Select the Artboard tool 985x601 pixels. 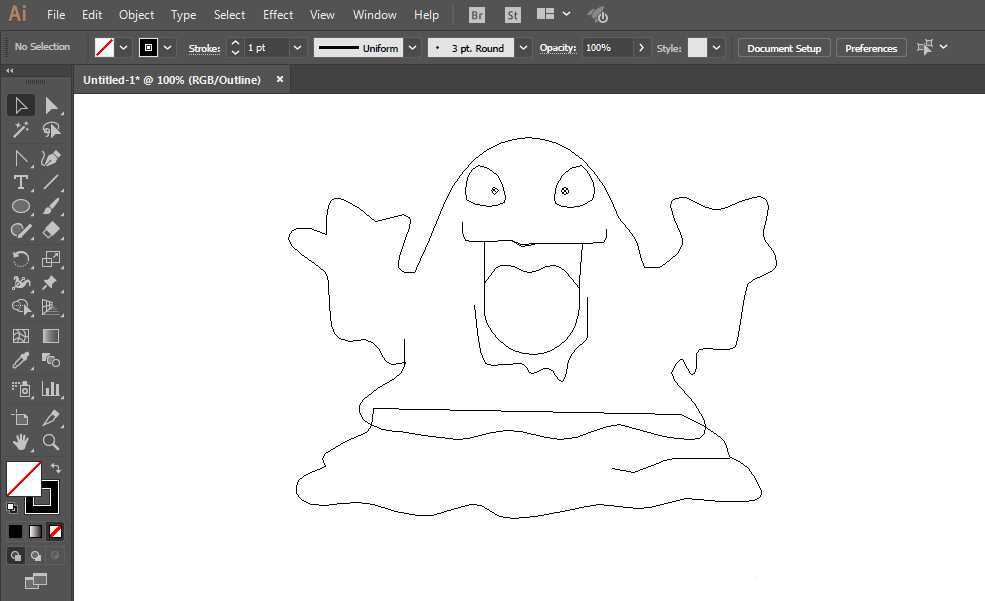tap(21, 418)
